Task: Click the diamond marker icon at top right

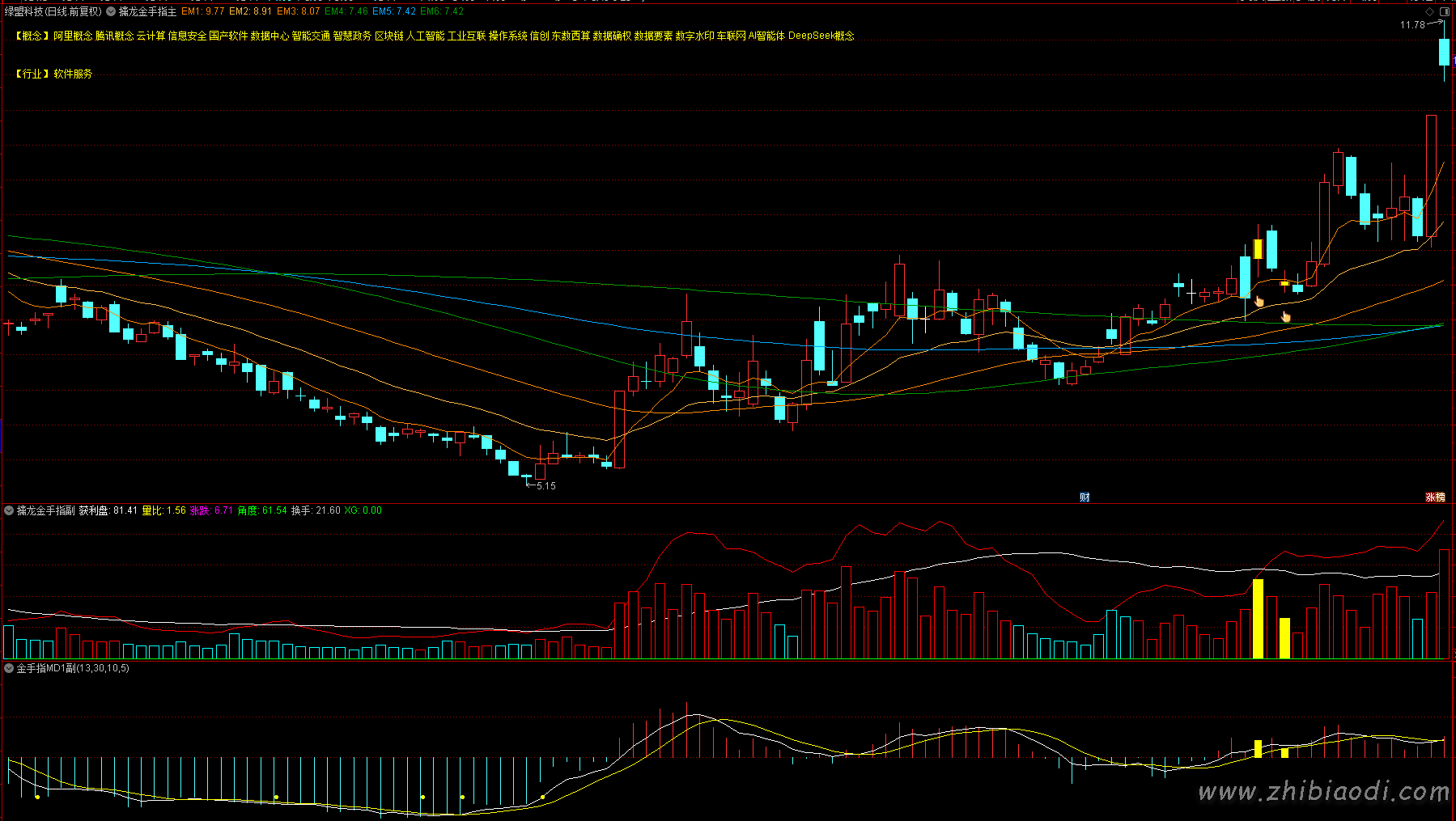Action: click(x=1430, y=11)
